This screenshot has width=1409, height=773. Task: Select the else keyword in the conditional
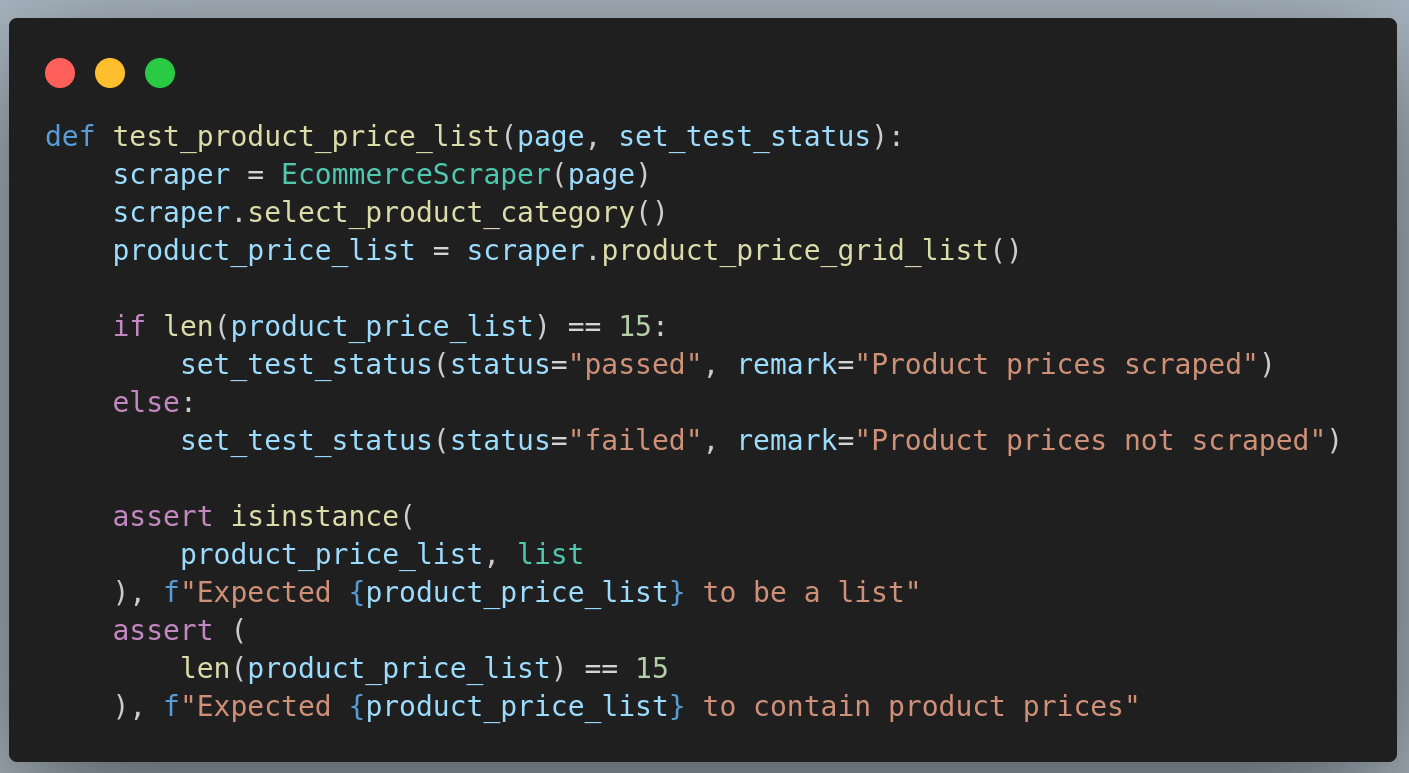pyautogui.click(x=144, y=401)
